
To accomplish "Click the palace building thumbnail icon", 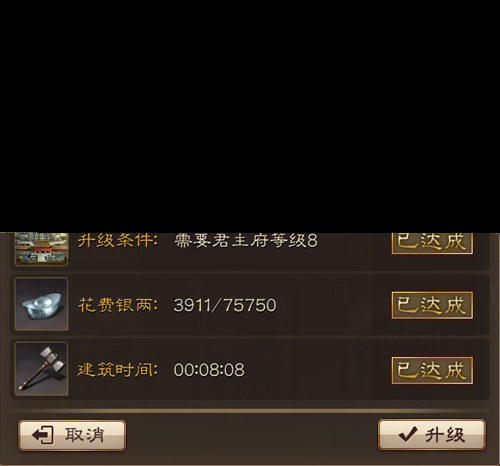I will (42, 249).
